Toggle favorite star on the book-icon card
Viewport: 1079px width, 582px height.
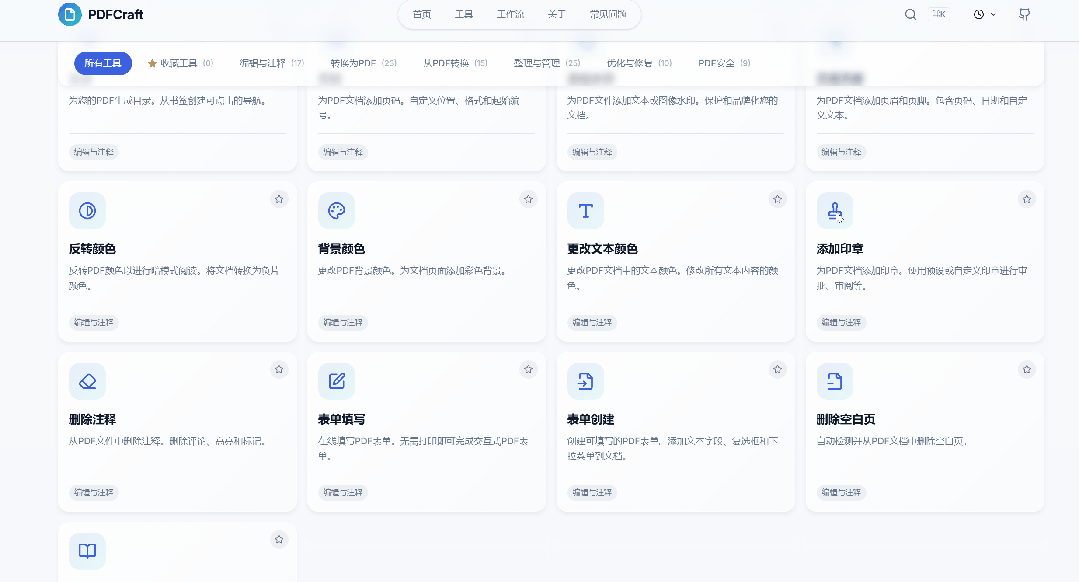[279, 539]
